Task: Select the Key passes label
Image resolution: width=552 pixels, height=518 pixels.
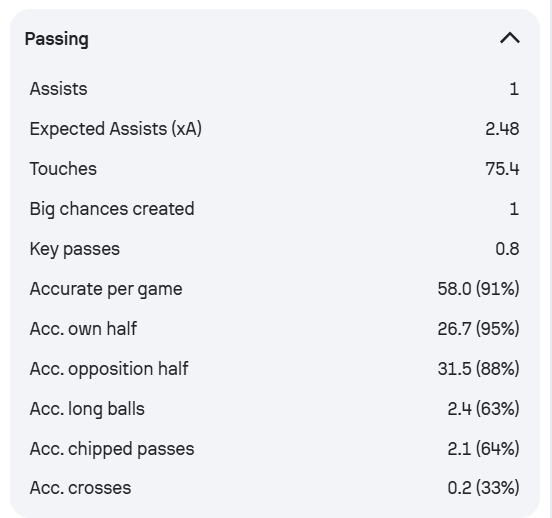Action: click(75, 249)
